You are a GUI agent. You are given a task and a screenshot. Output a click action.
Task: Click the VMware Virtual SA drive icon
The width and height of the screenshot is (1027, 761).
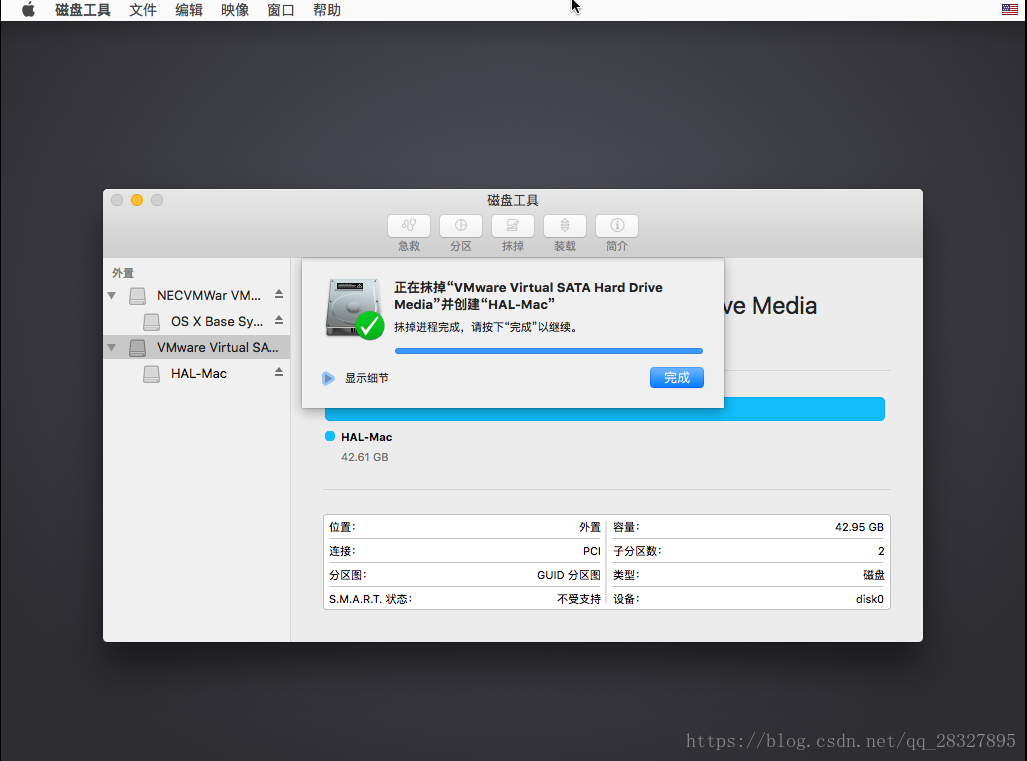coord(138,348)
